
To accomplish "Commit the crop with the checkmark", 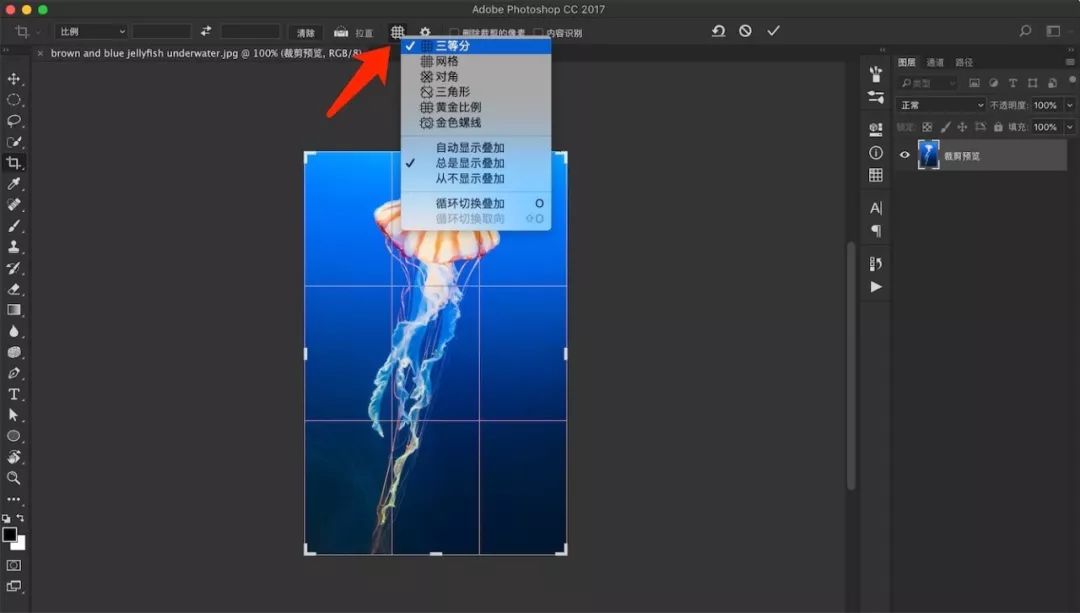I will pos(773,30).
